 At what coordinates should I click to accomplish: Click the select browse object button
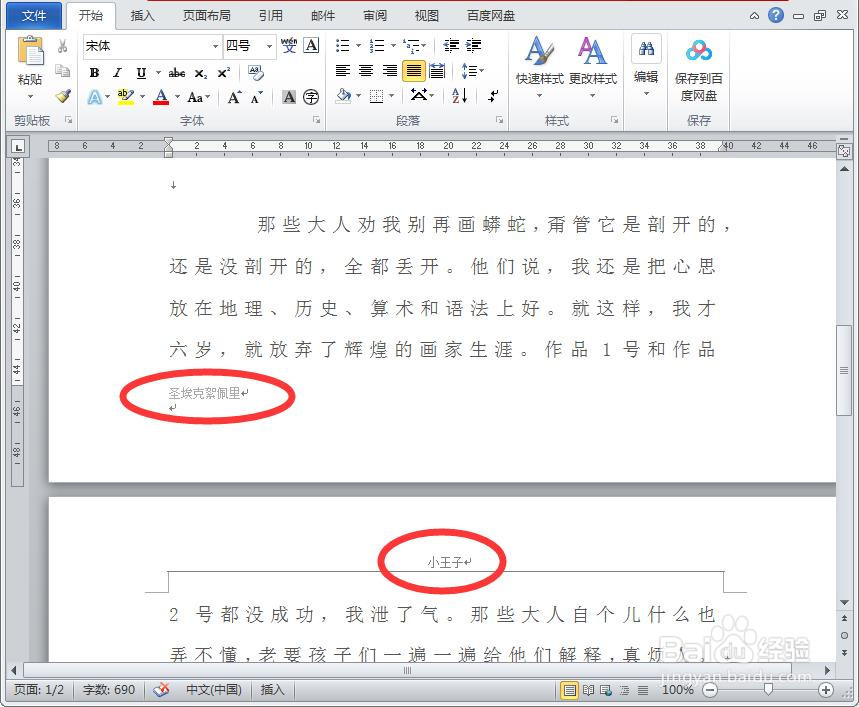coord(844,635)
